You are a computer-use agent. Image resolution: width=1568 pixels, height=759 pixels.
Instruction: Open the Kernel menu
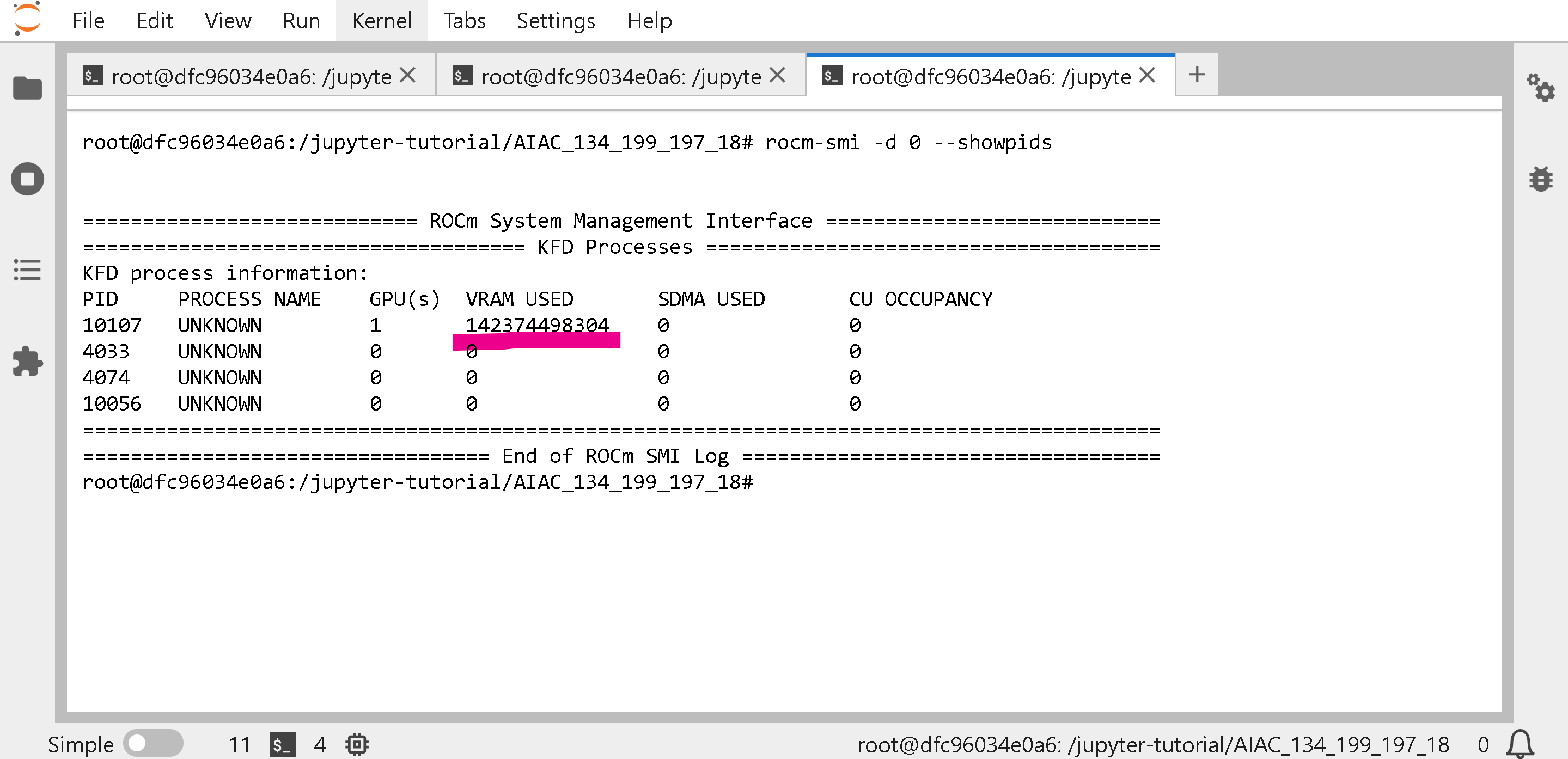(382, 21)
